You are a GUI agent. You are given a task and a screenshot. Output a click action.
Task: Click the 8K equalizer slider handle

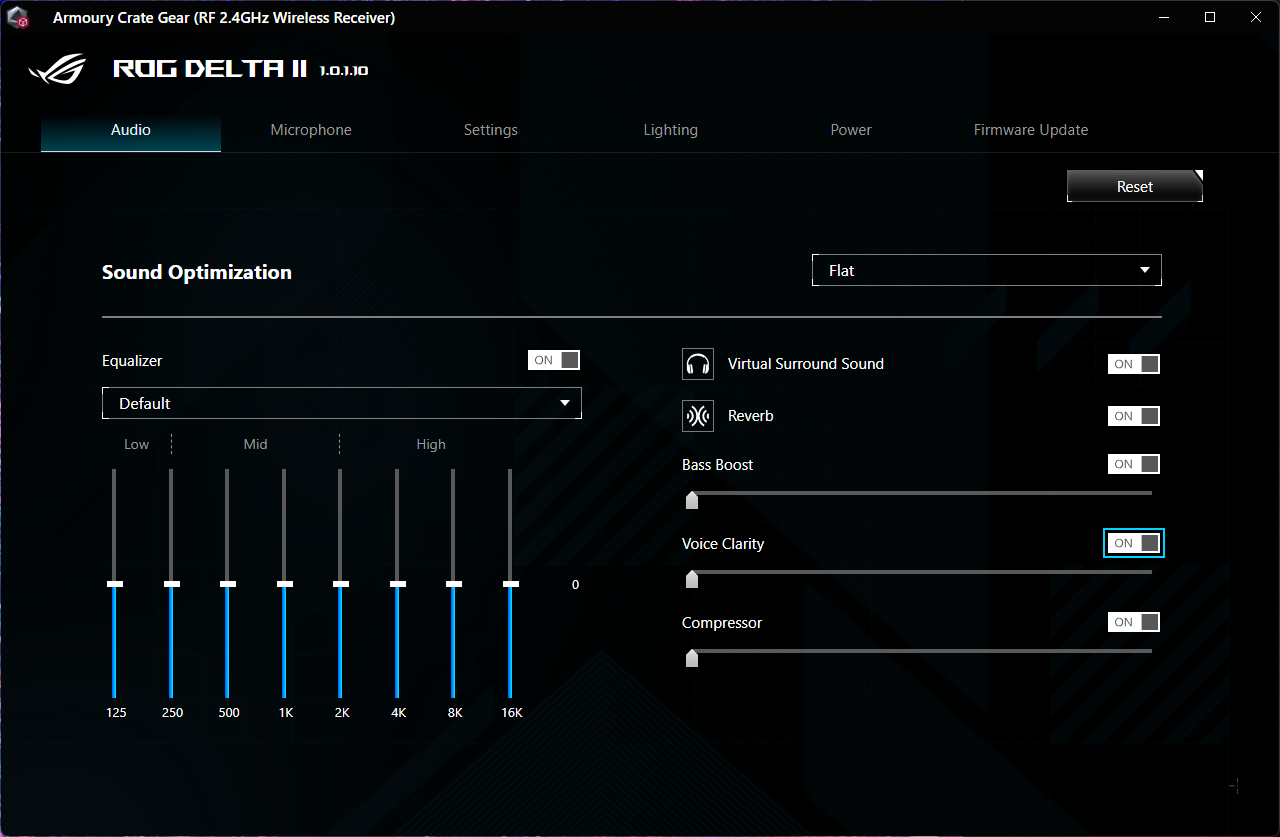click(454, 583)
